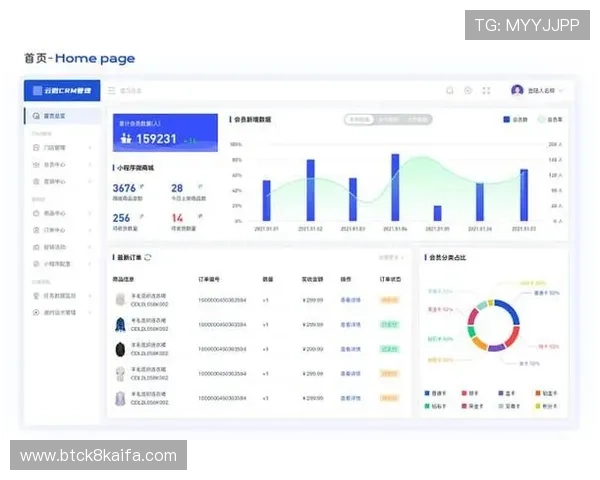Select the first segment of the chart period switch
Viewport: 600px width, 480px height.
pos(358,119)
